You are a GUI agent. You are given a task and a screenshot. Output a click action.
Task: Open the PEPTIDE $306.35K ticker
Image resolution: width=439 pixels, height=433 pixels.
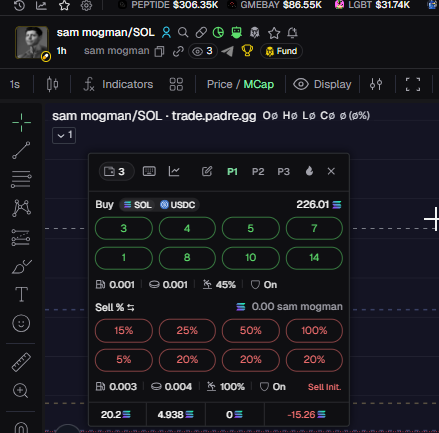[168, 5]
